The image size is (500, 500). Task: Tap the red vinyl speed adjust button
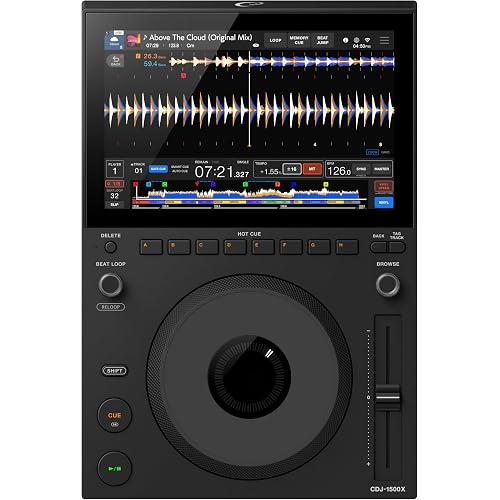384,187
